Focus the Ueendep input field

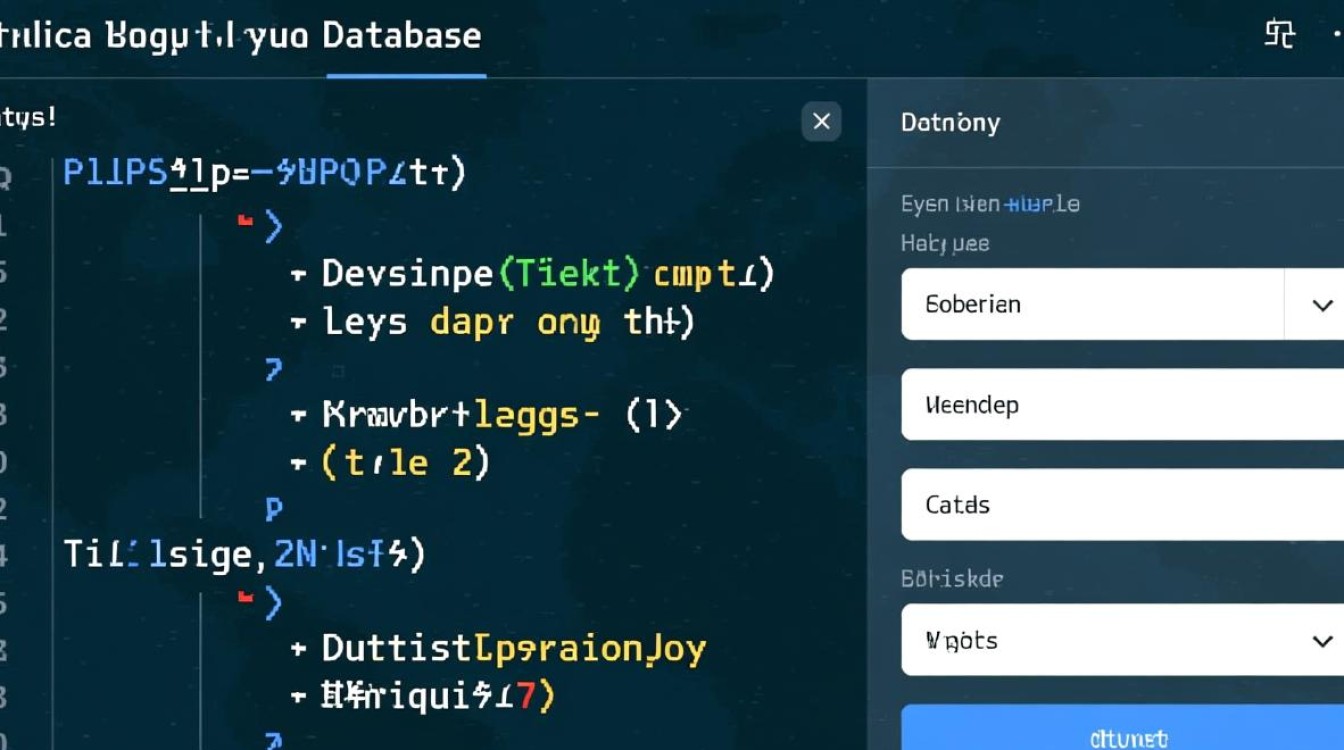(x=1122, y=405)
